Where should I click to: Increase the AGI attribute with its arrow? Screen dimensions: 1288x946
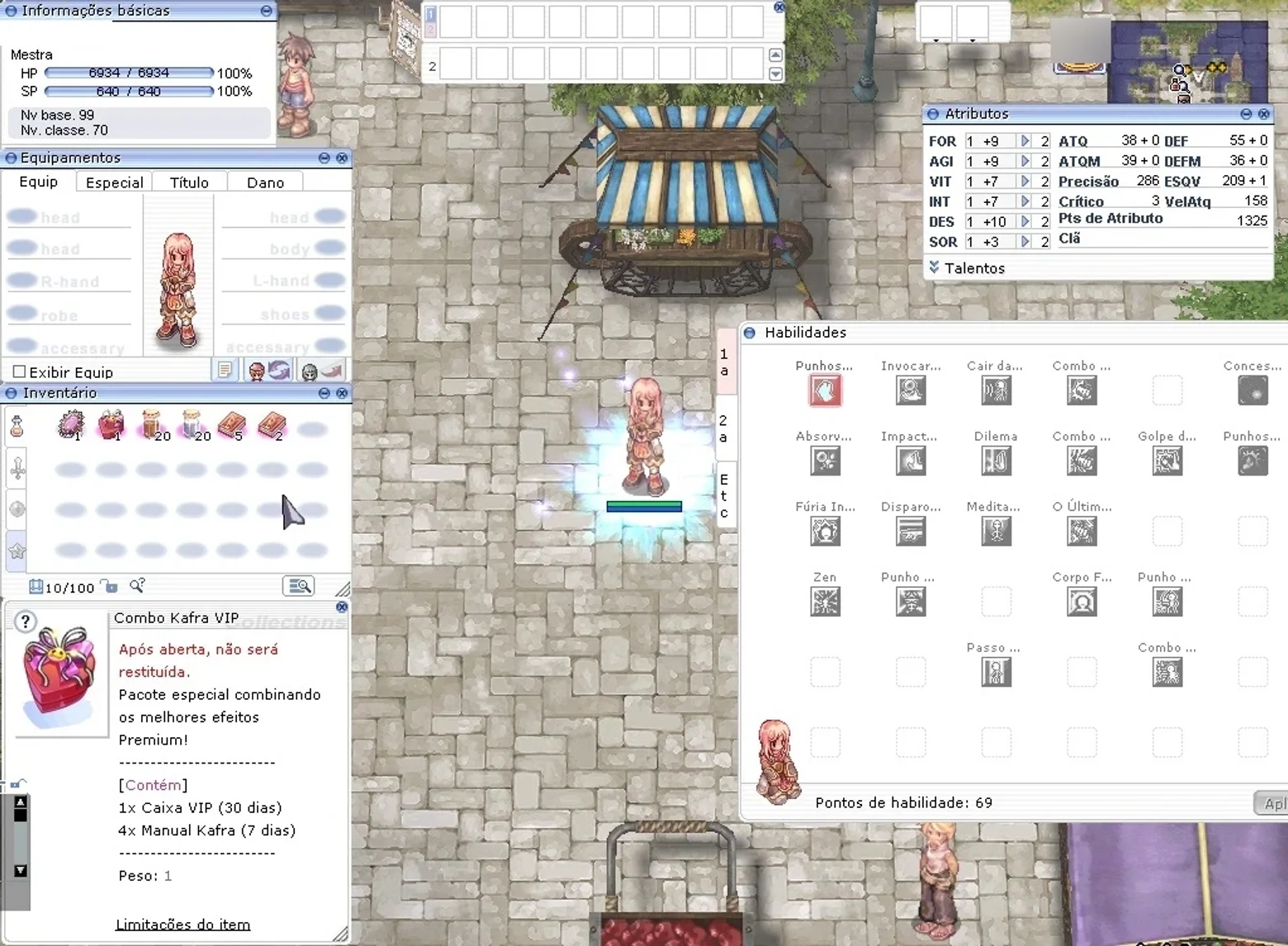coord(1025,161)
